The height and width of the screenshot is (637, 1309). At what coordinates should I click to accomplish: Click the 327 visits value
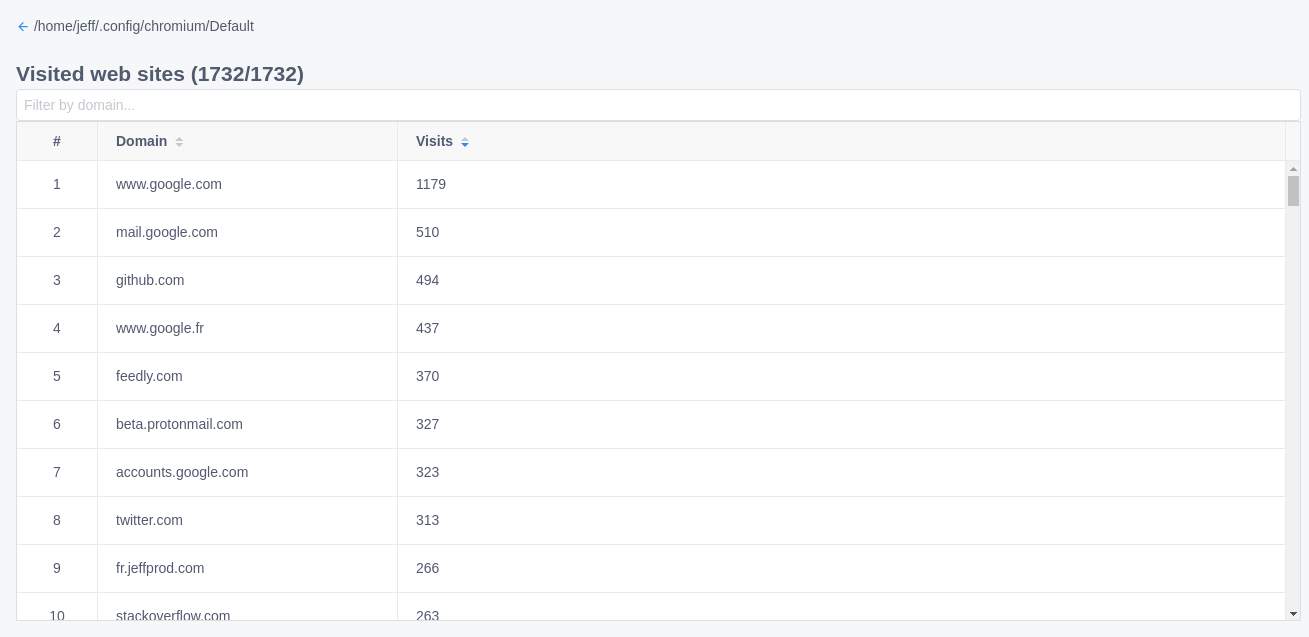click(x=427, y=424)
